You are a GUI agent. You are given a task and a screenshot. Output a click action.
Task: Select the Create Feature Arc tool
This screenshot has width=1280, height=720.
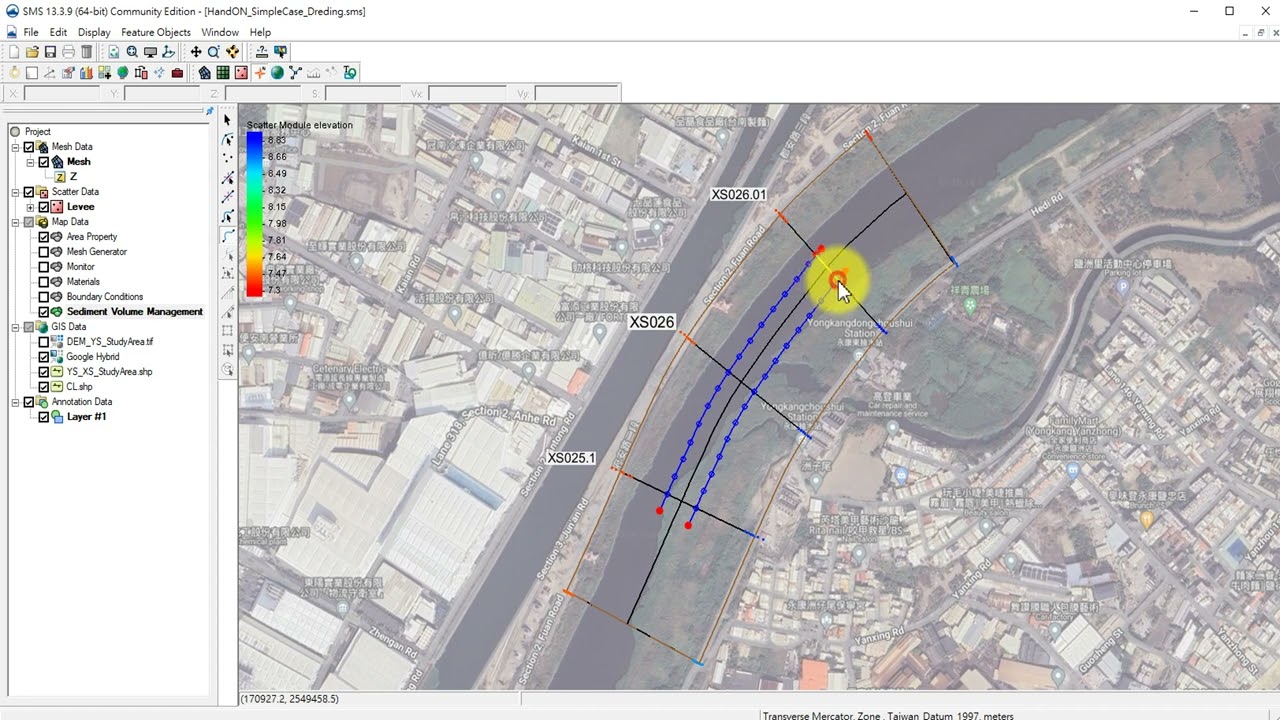(x=228, y=235)
